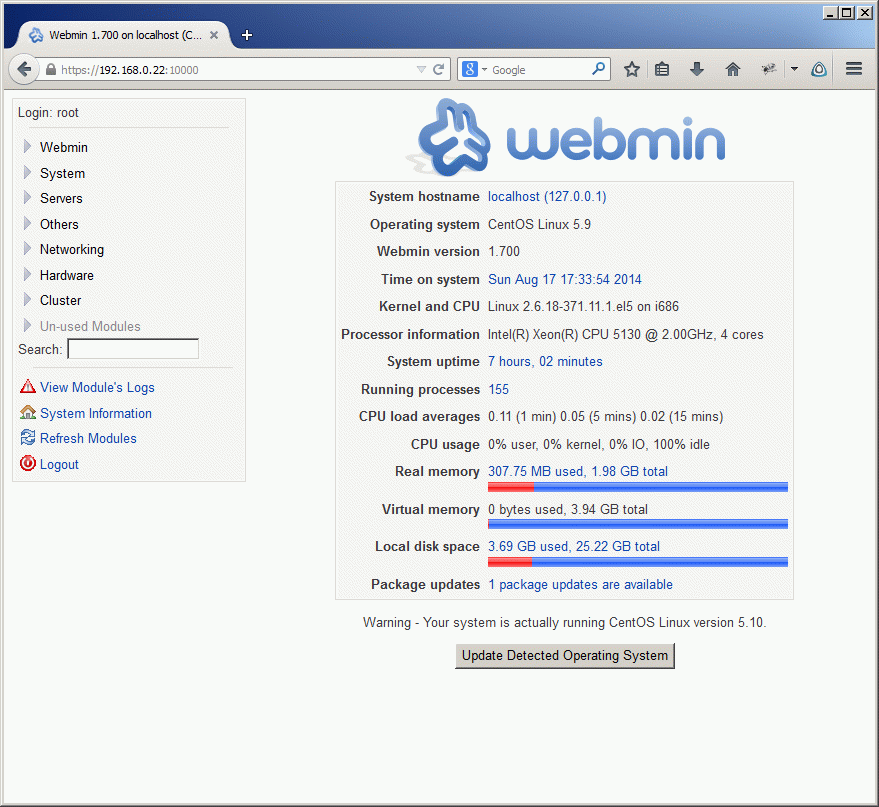
Task: Click the Refresh Modules icon
Action: 27,437
